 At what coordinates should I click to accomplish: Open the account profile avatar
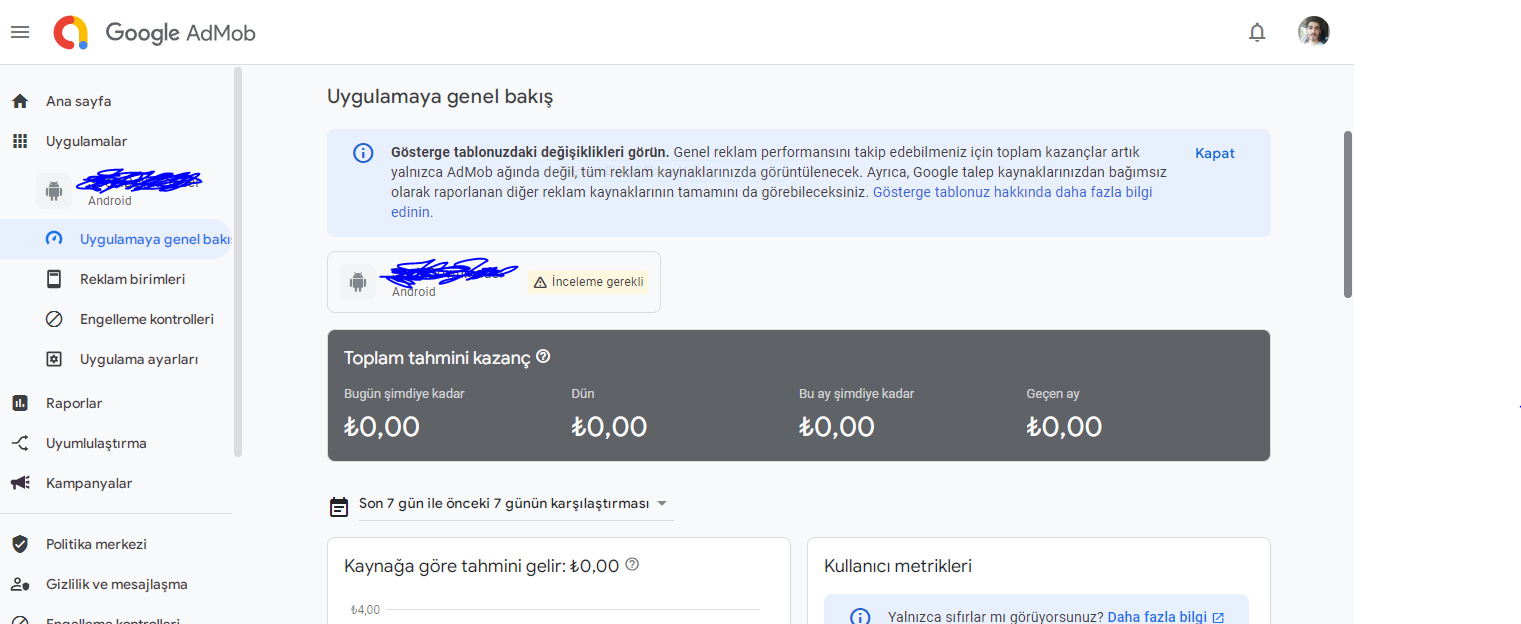click(1313, 32)
